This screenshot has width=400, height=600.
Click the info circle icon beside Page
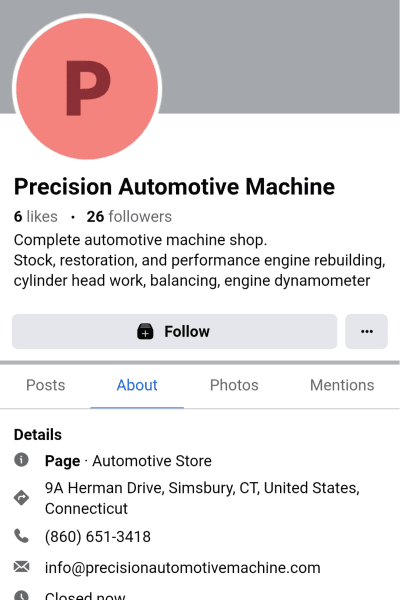(x=21, y=460)
